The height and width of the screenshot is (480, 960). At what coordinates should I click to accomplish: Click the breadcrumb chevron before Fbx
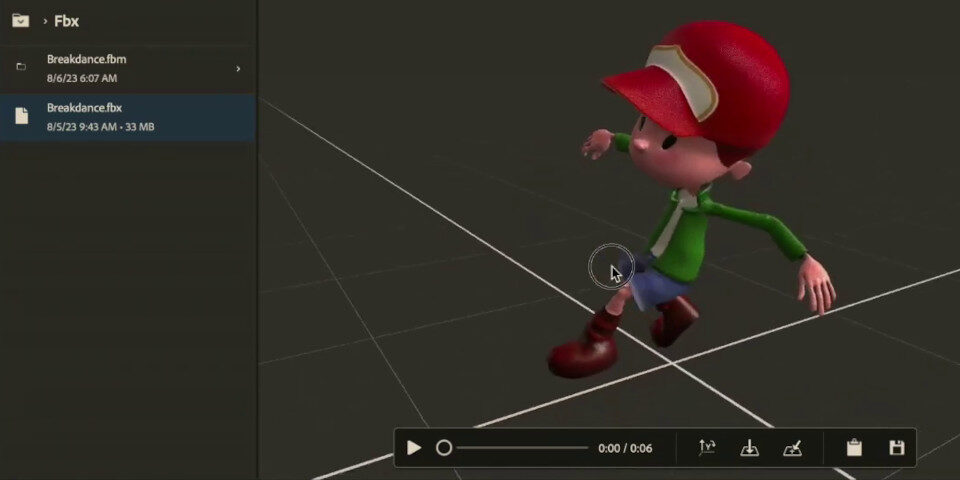tap(45, 21)
